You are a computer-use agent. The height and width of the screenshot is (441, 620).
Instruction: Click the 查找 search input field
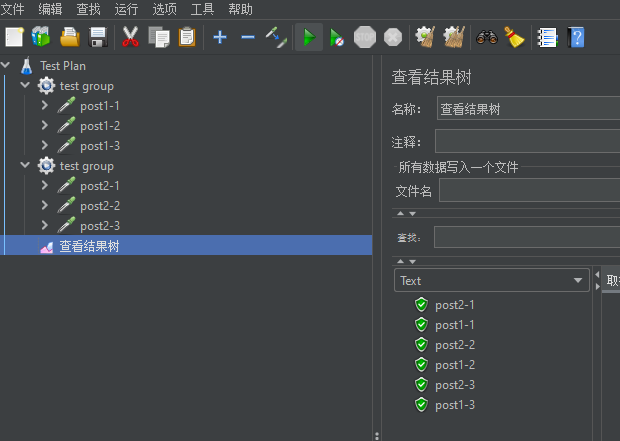[x=527, y=237]
